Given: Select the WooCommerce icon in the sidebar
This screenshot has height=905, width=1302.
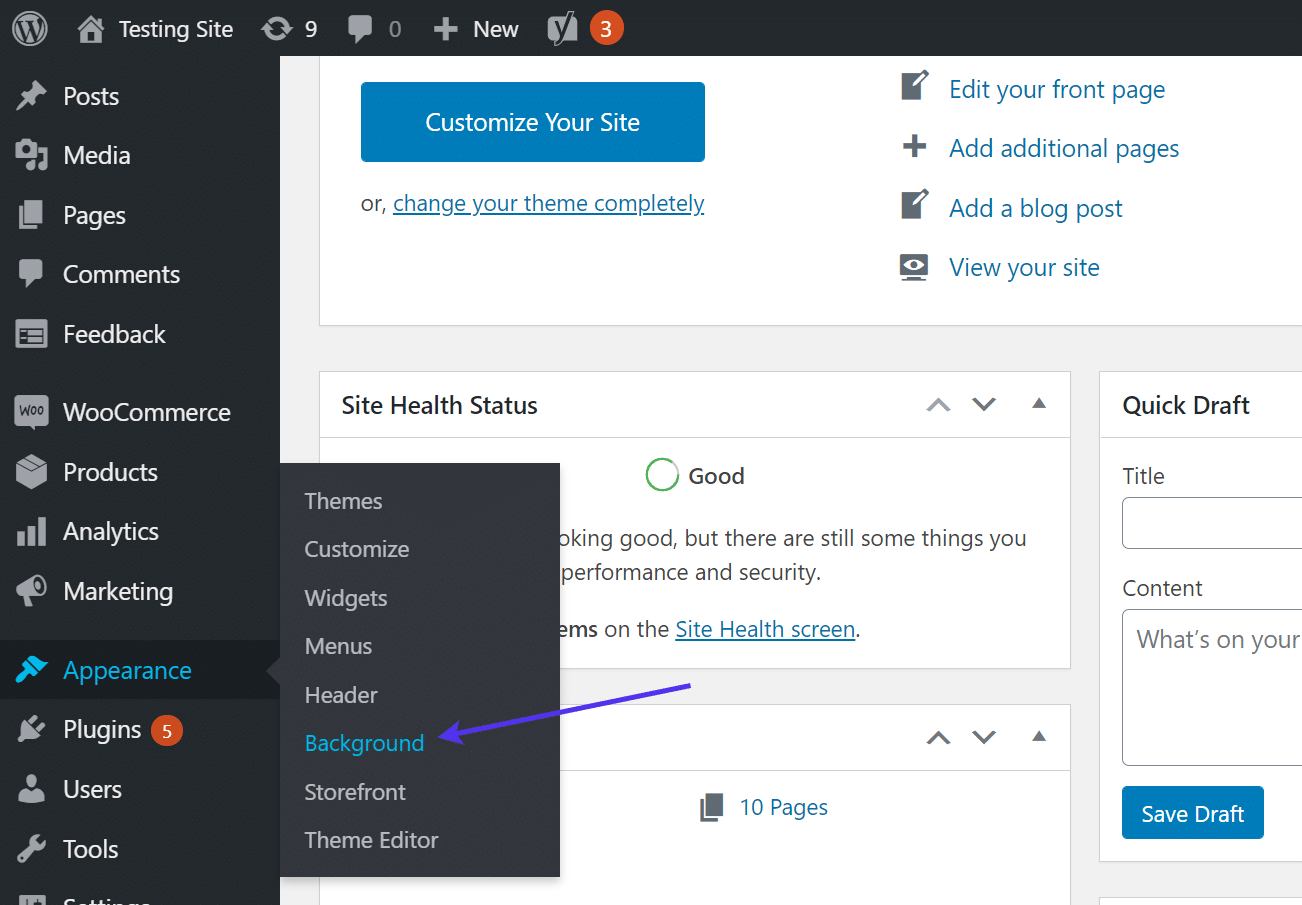Looking at the screenshot, I should pyautogui.click(x=31, y=411).
